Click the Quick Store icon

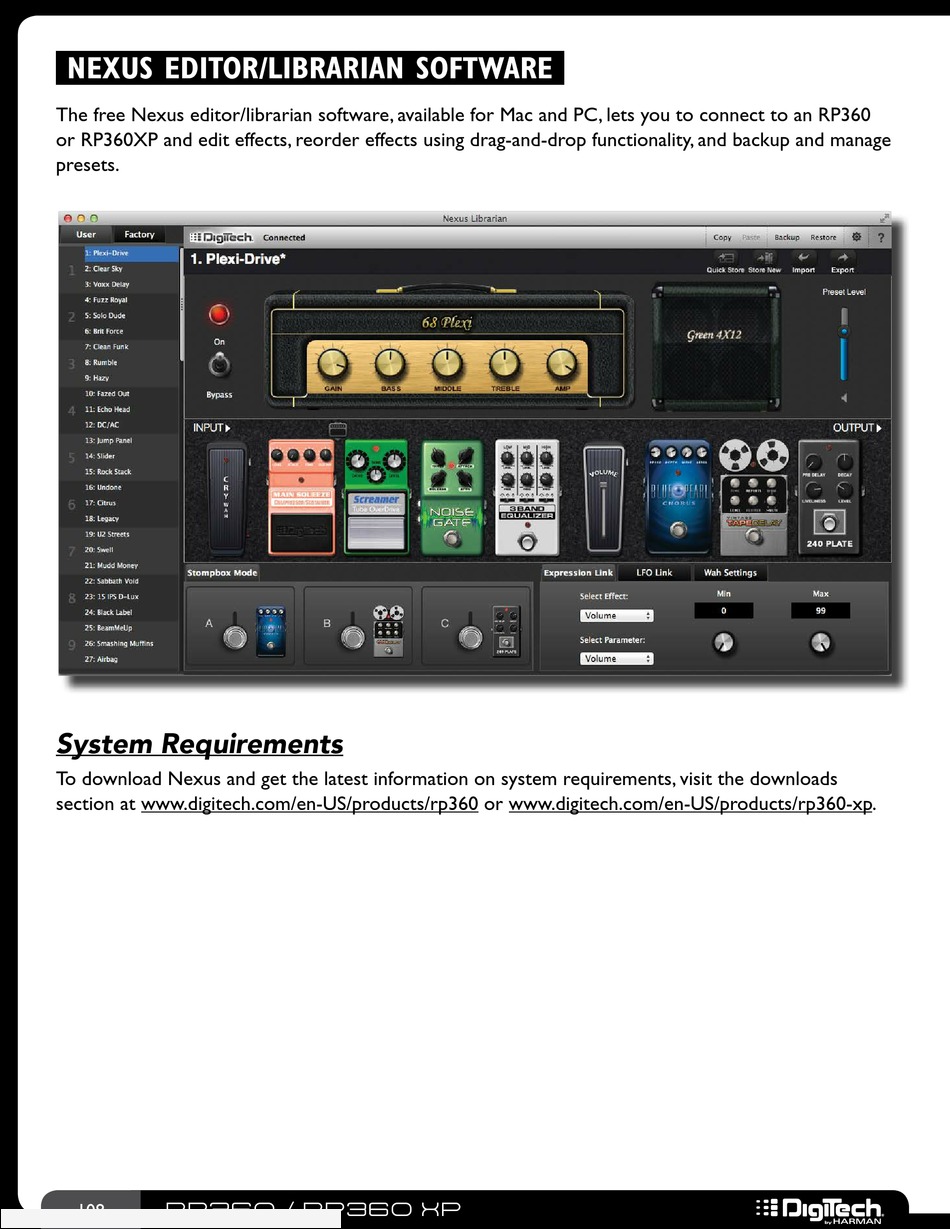pyautogui.click(x=726, y=258)
